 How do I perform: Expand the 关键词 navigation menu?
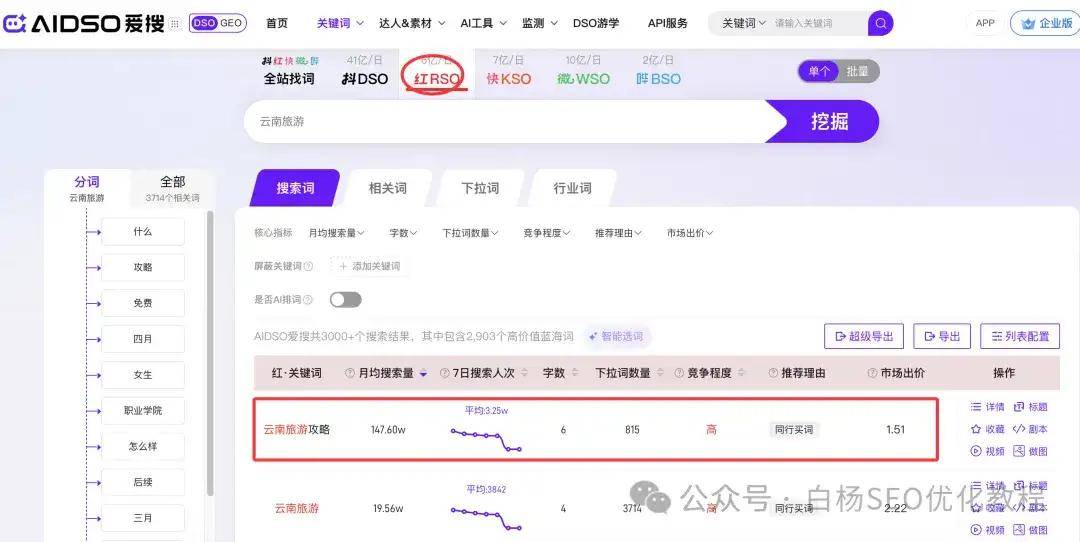(340, 23)
